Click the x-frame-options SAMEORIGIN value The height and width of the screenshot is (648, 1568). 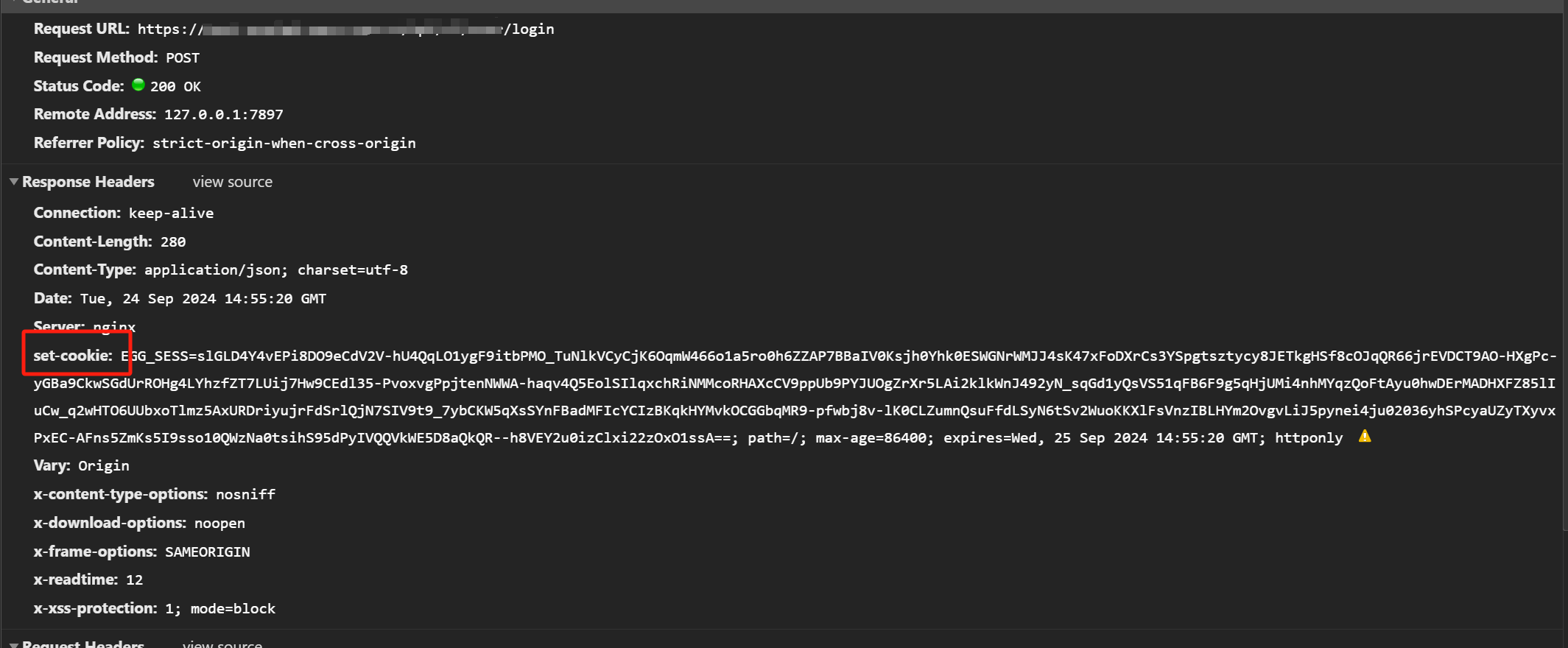pyautogui.click(x=207, y=552)
